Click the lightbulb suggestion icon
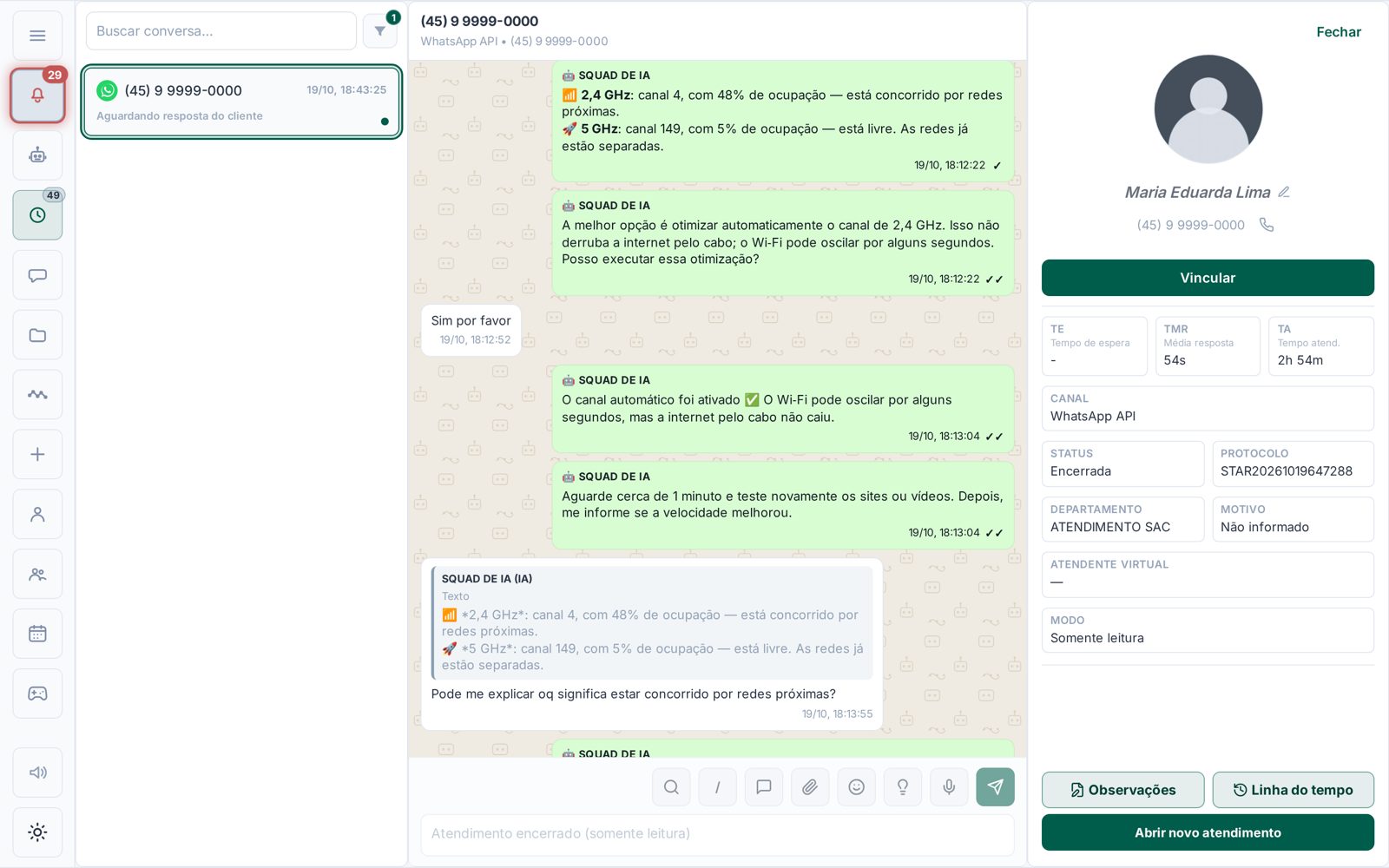The image size is (1389, 868). coord(903,787)
